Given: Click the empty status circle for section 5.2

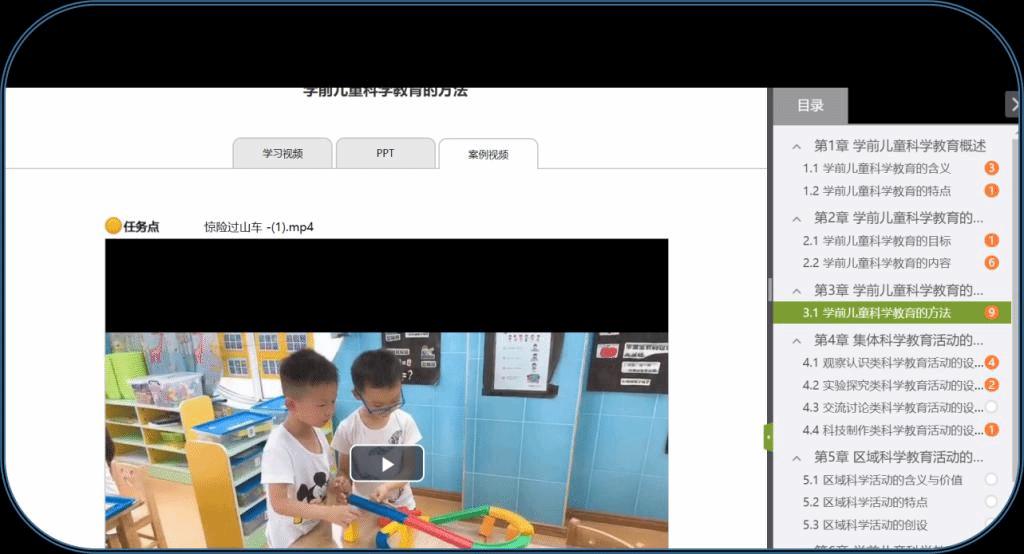Looking at the screenshot, I should 991,502.
